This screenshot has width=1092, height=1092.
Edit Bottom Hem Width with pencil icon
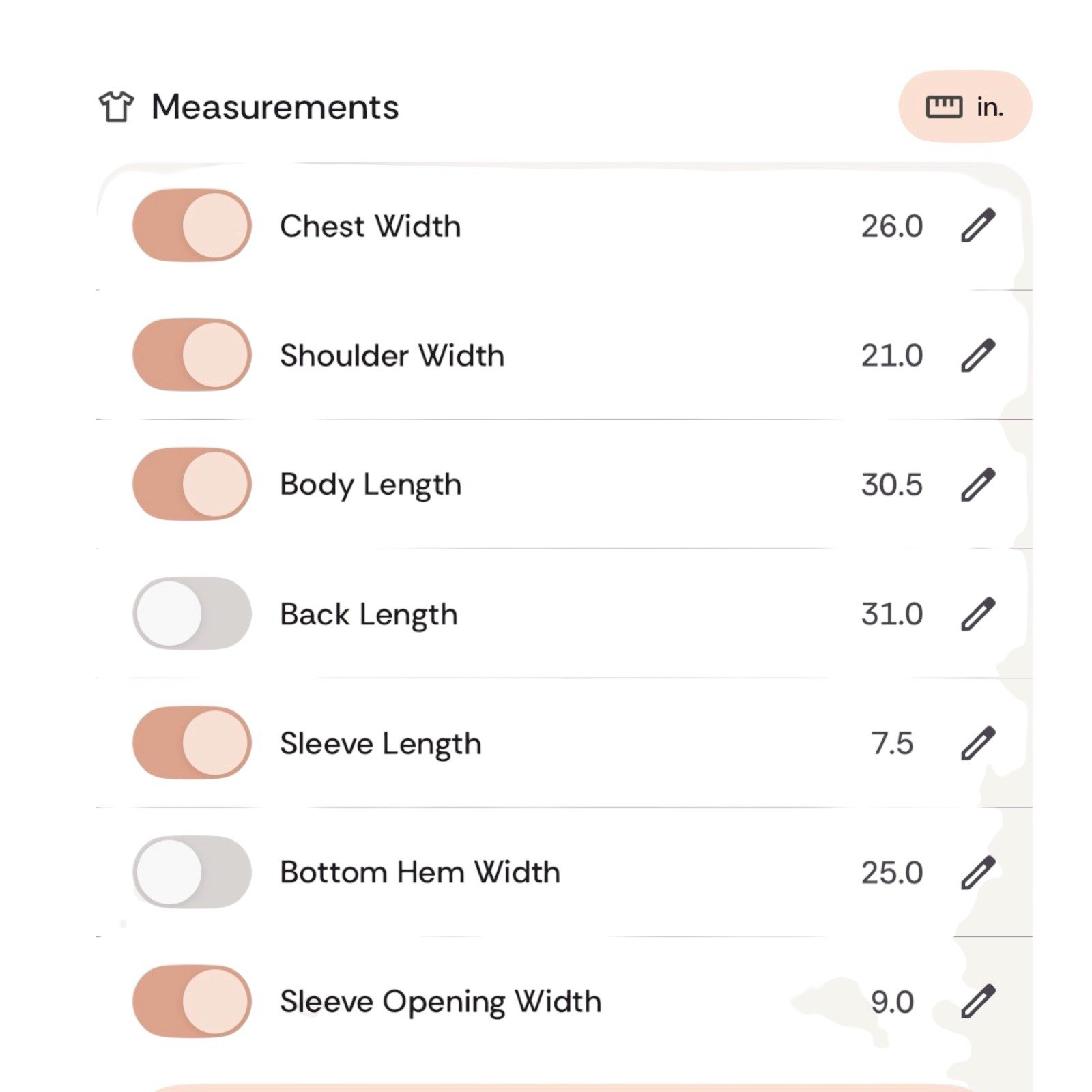(978, 872)
